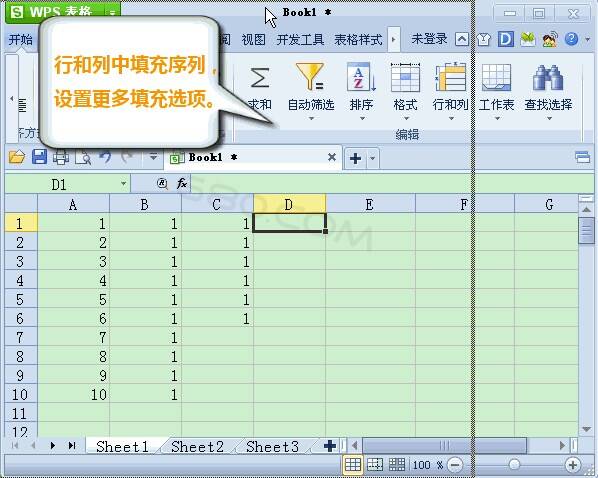Toggle normal grid view in status bar

point(353,465)
